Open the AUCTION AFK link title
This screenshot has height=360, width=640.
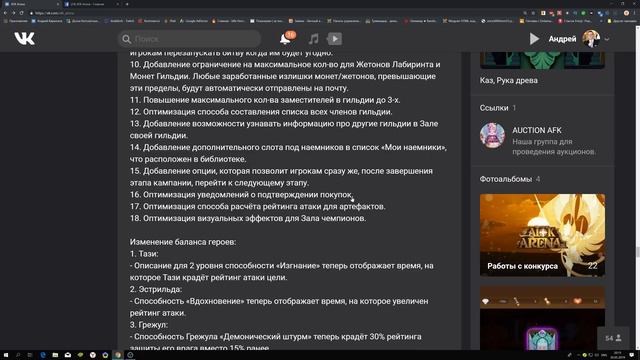[537, 130]
